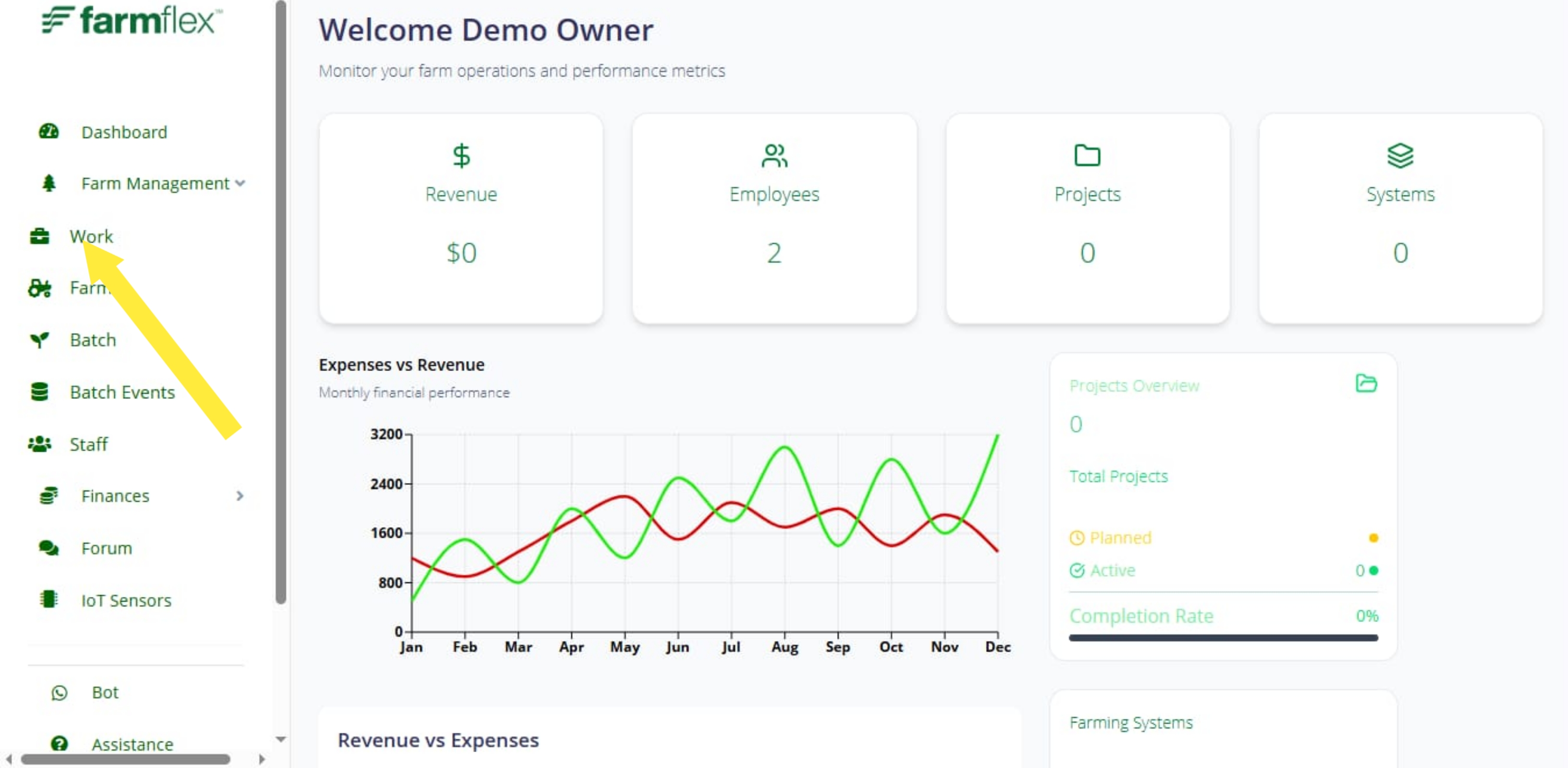
Task: Click the Forum chat bubbles icon
Action: click(49, 548)
